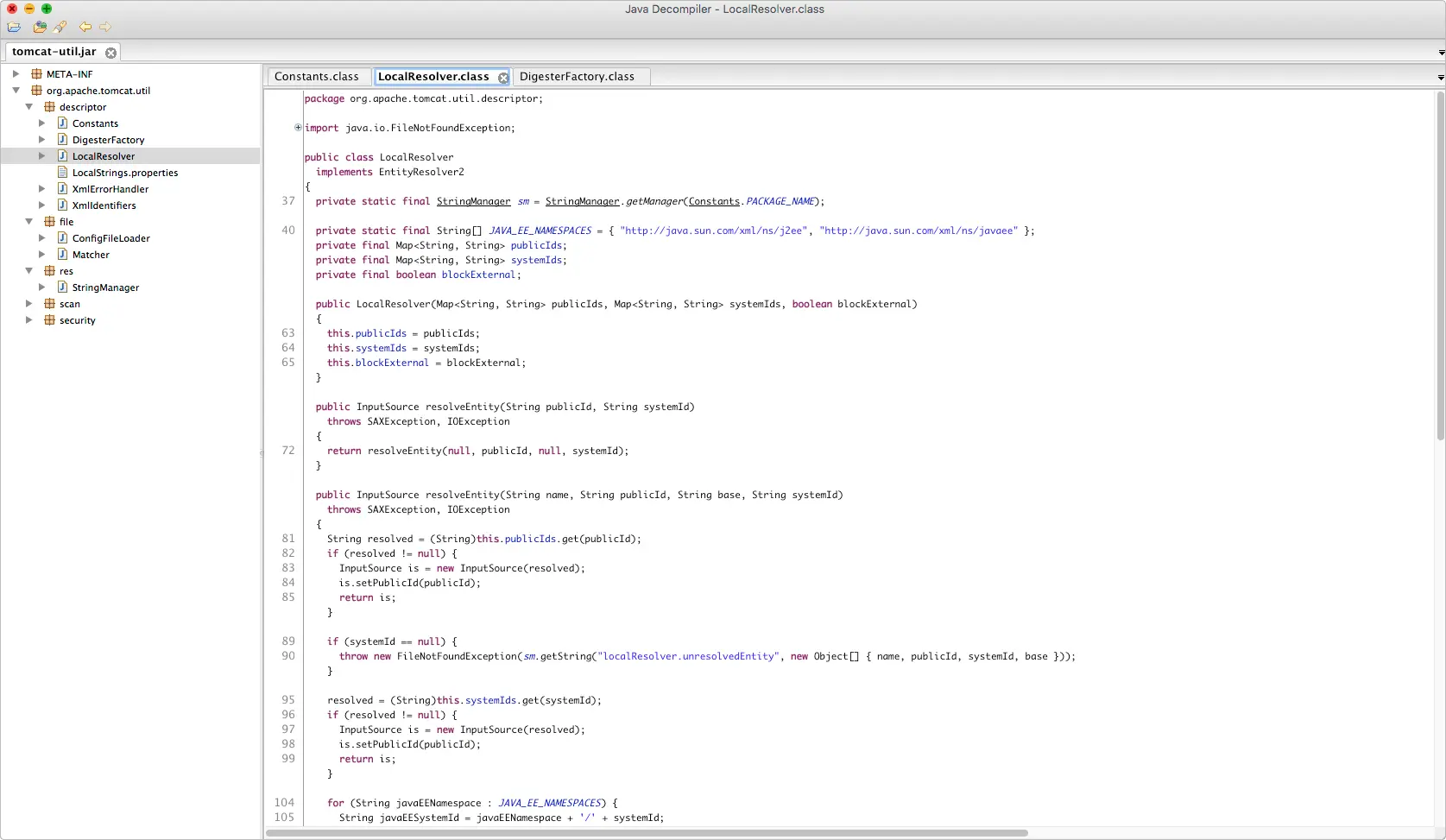Viewport: 1446px width, 840px height.
Task: Select StringManager in the tree
Action: (x=105, y=287)
